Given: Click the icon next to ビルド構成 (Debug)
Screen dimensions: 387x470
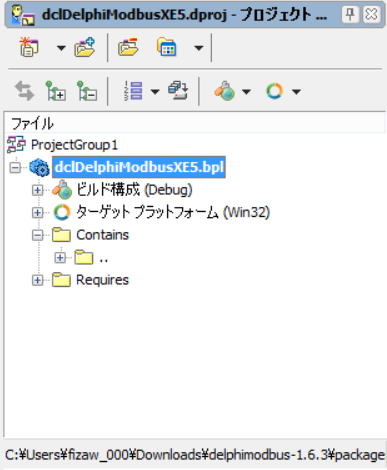Looking at the screenshot, I should pyautogui.click(x=62, y=190).
